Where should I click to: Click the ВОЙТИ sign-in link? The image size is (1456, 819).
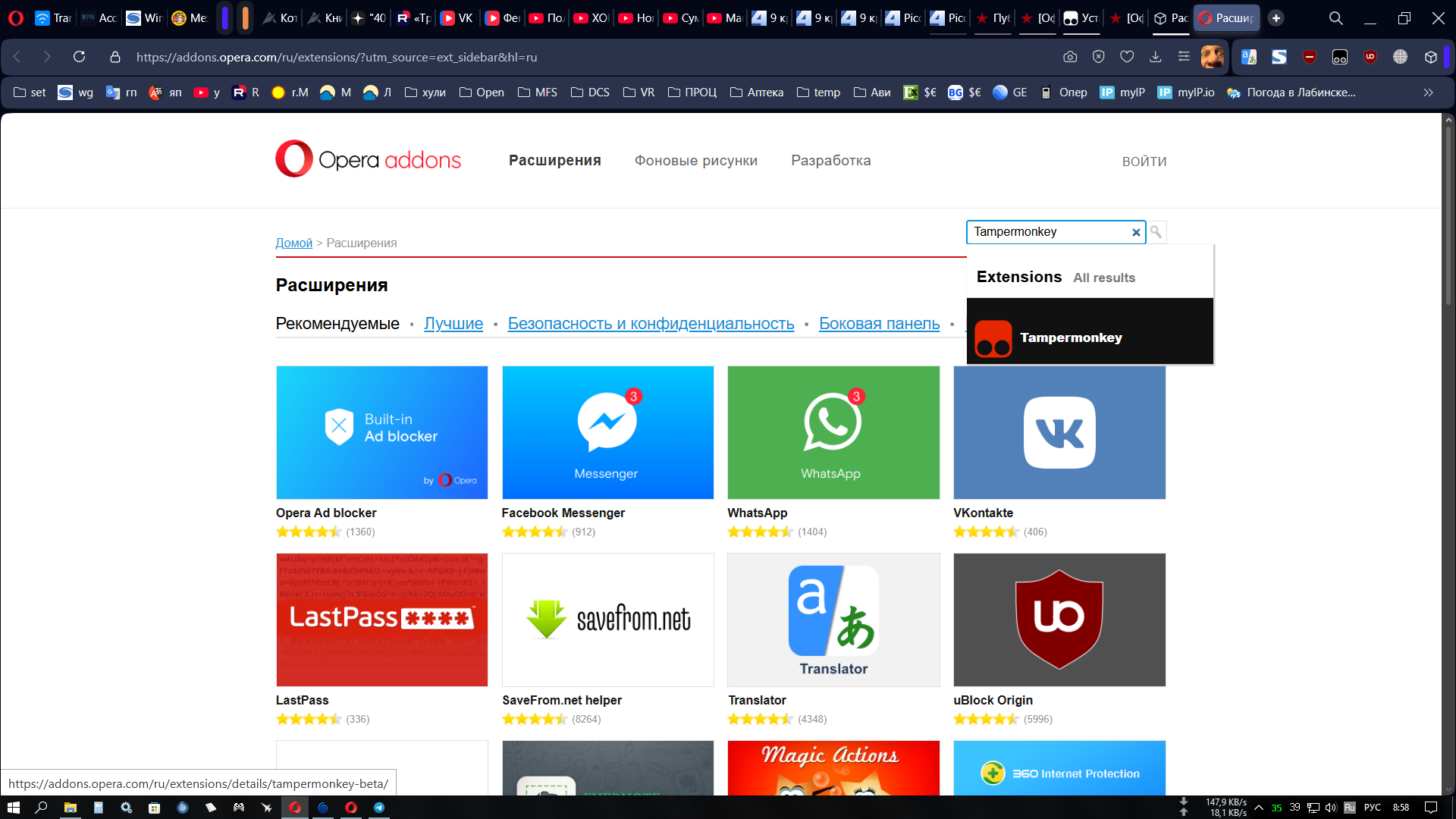(1144, 162)
